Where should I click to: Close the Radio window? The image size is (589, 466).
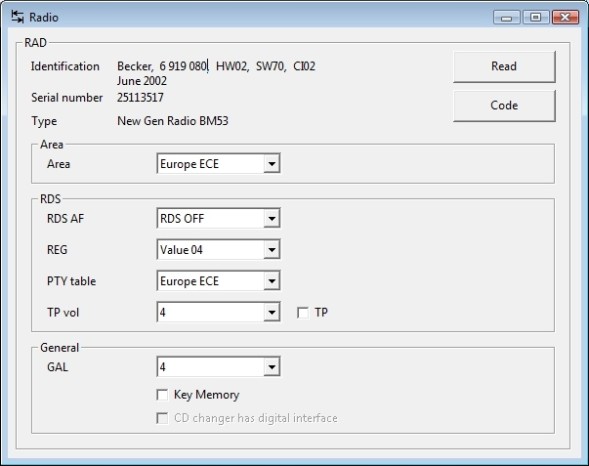pos(565,17)
